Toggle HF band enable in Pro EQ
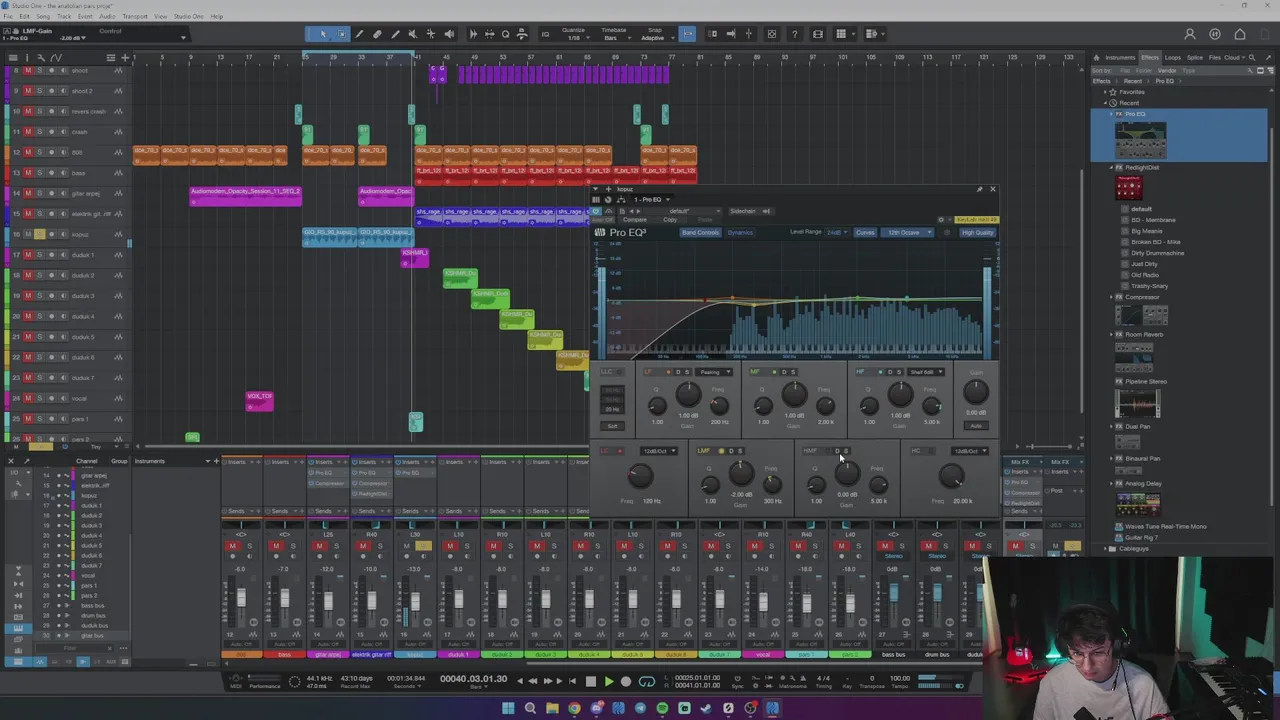This screenshot has width=1280, height=720. click(881, 372)
